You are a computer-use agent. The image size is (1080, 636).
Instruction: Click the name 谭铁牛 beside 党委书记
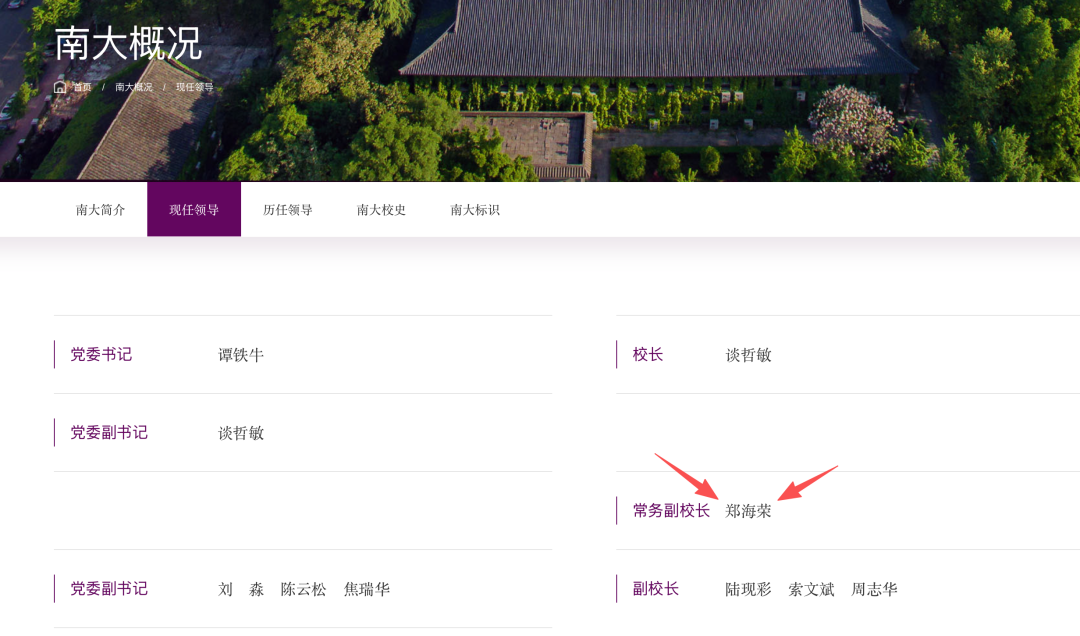[241, 355]
